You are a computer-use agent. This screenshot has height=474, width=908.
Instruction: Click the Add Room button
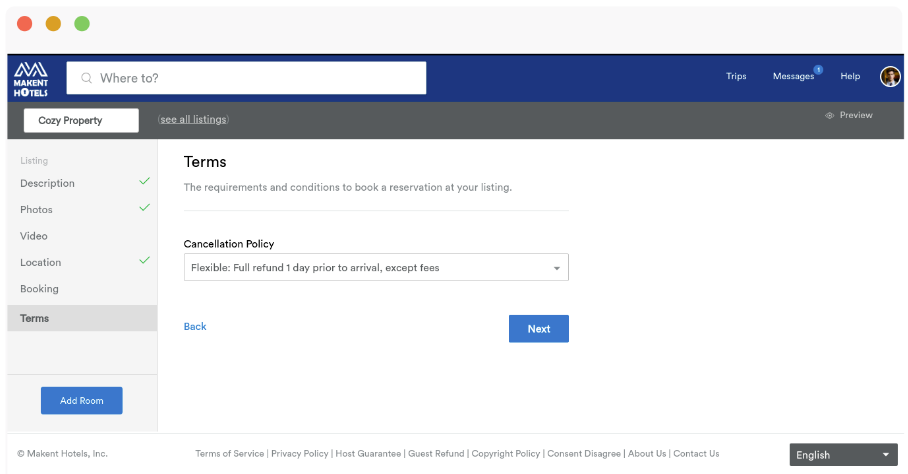(x=82, y=400)
